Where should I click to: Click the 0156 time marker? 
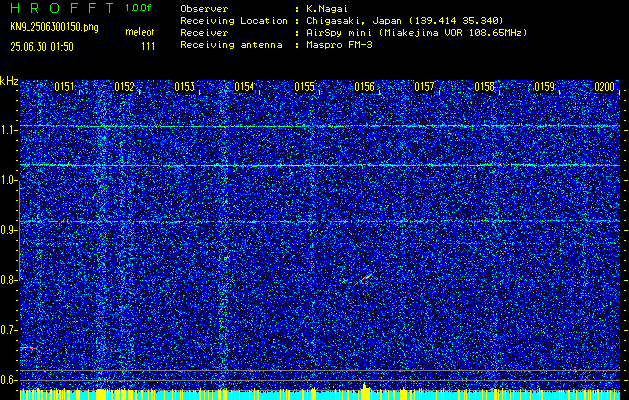point(365,87)
